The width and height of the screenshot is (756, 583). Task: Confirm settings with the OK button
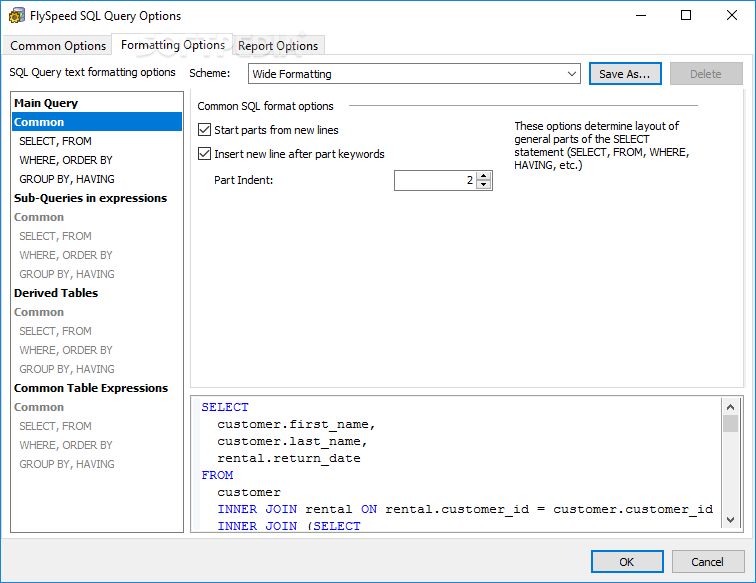pos(627,562)
